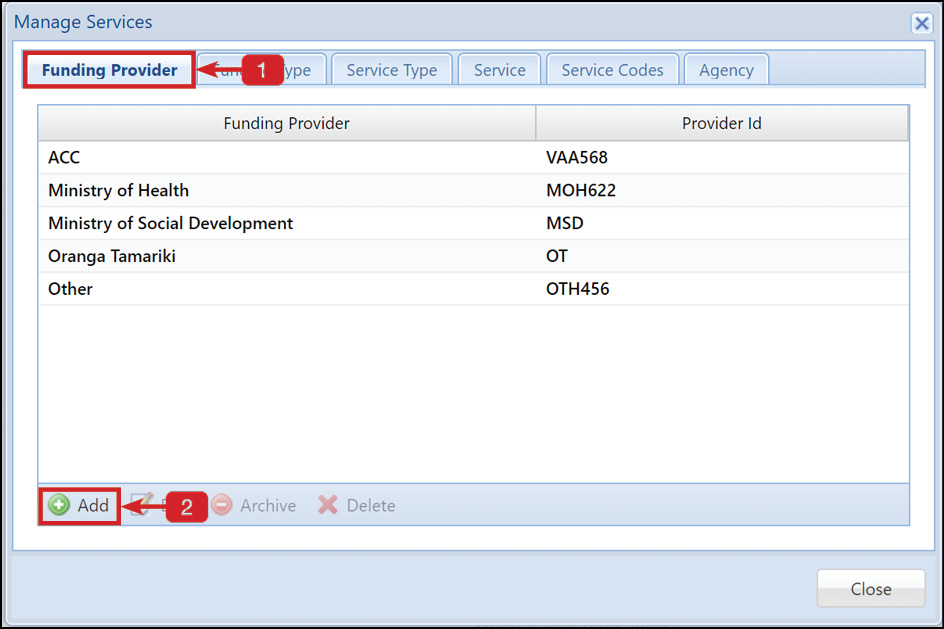944x629 pixels.
Task: Close the Manage Services dialog with X
Action: click(922, 23)
